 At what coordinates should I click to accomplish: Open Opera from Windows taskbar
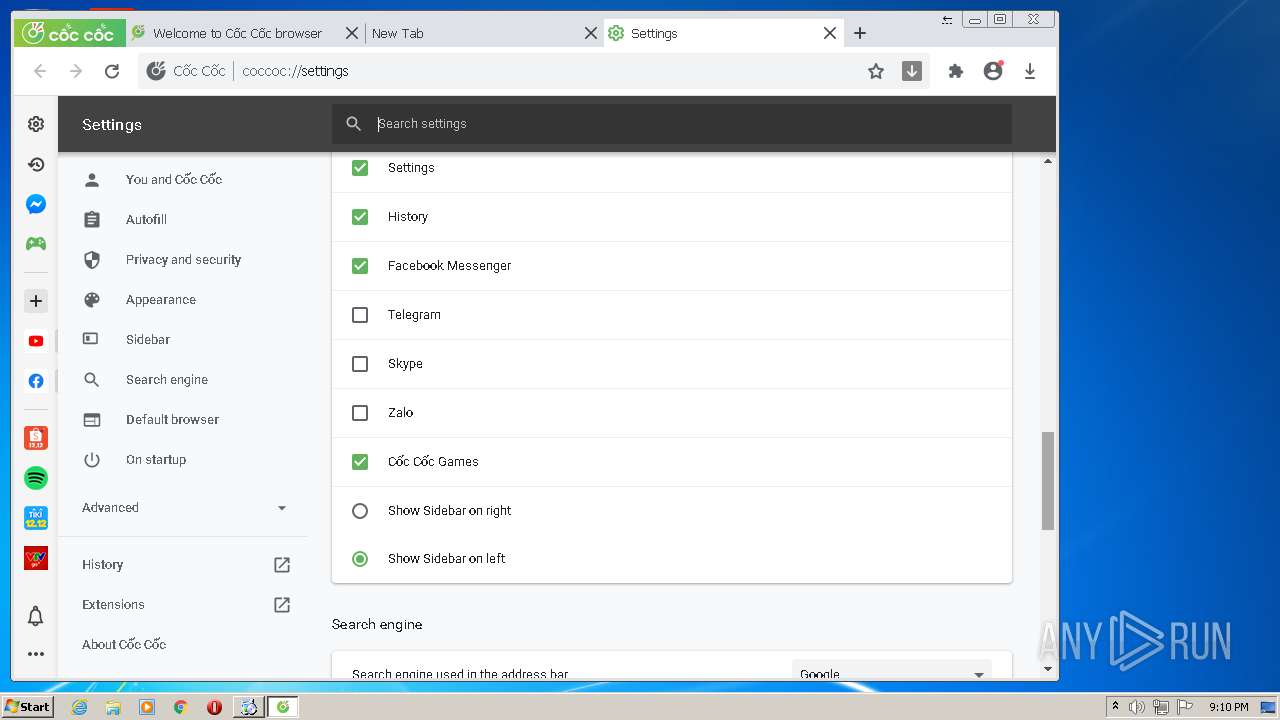click(x=214, y=707)
